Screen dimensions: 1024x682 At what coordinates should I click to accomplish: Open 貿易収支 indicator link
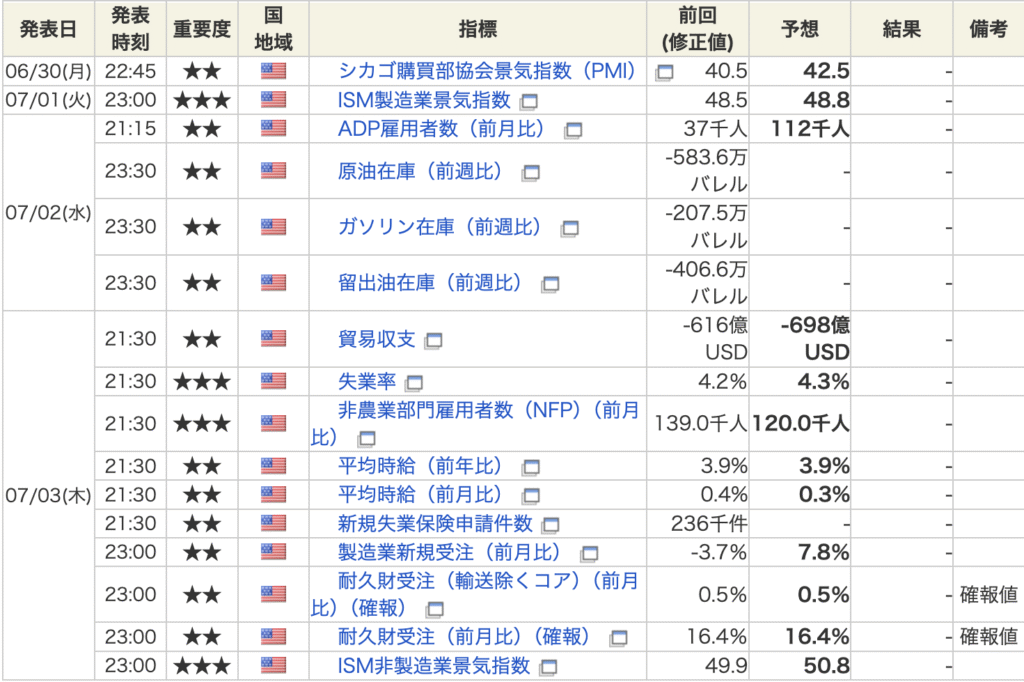(x=377, y=339)
